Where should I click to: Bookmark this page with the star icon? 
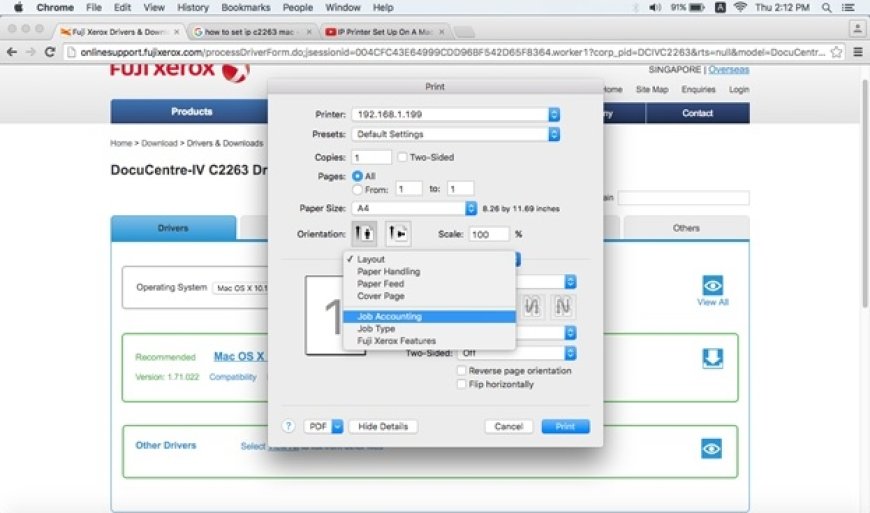(836, 52)
